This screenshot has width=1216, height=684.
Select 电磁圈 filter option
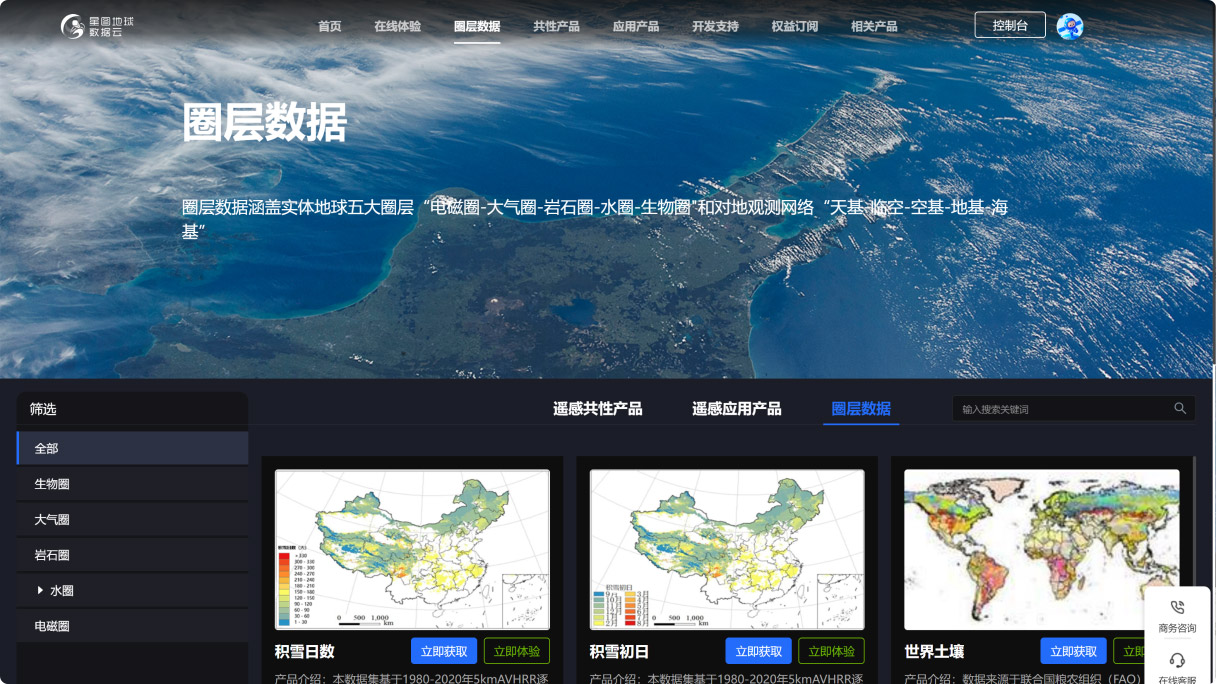52,626
